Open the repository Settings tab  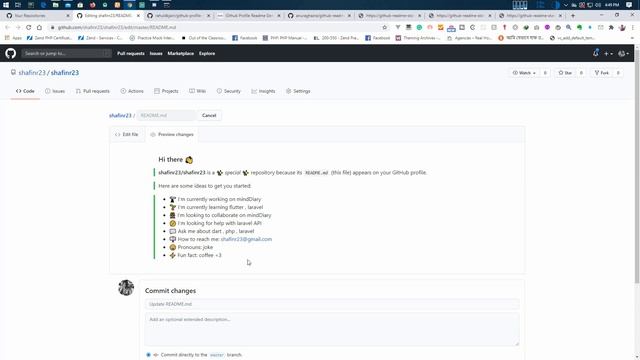pos(298,91)
